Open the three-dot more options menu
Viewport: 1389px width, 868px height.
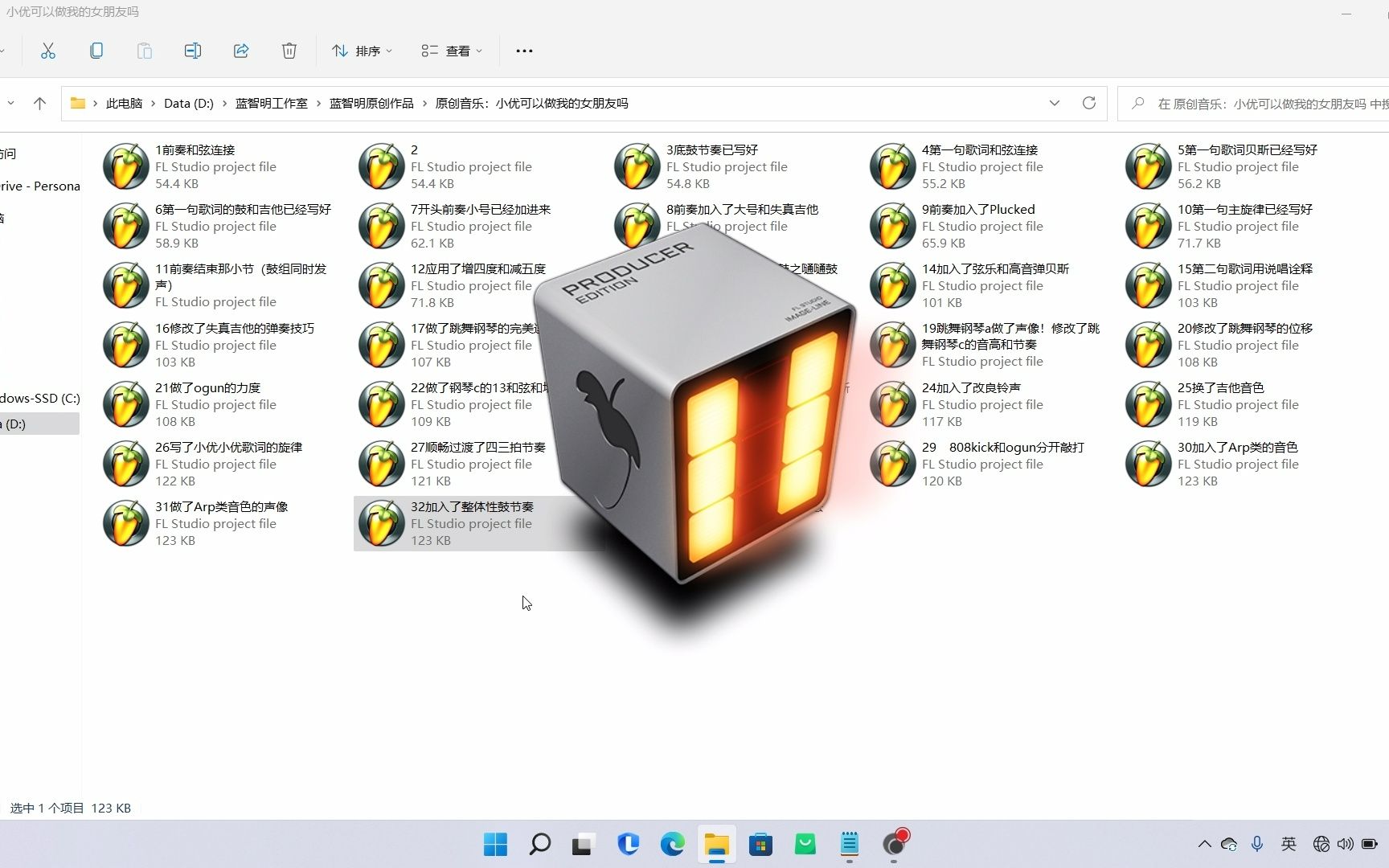click(x=524, y=51)
